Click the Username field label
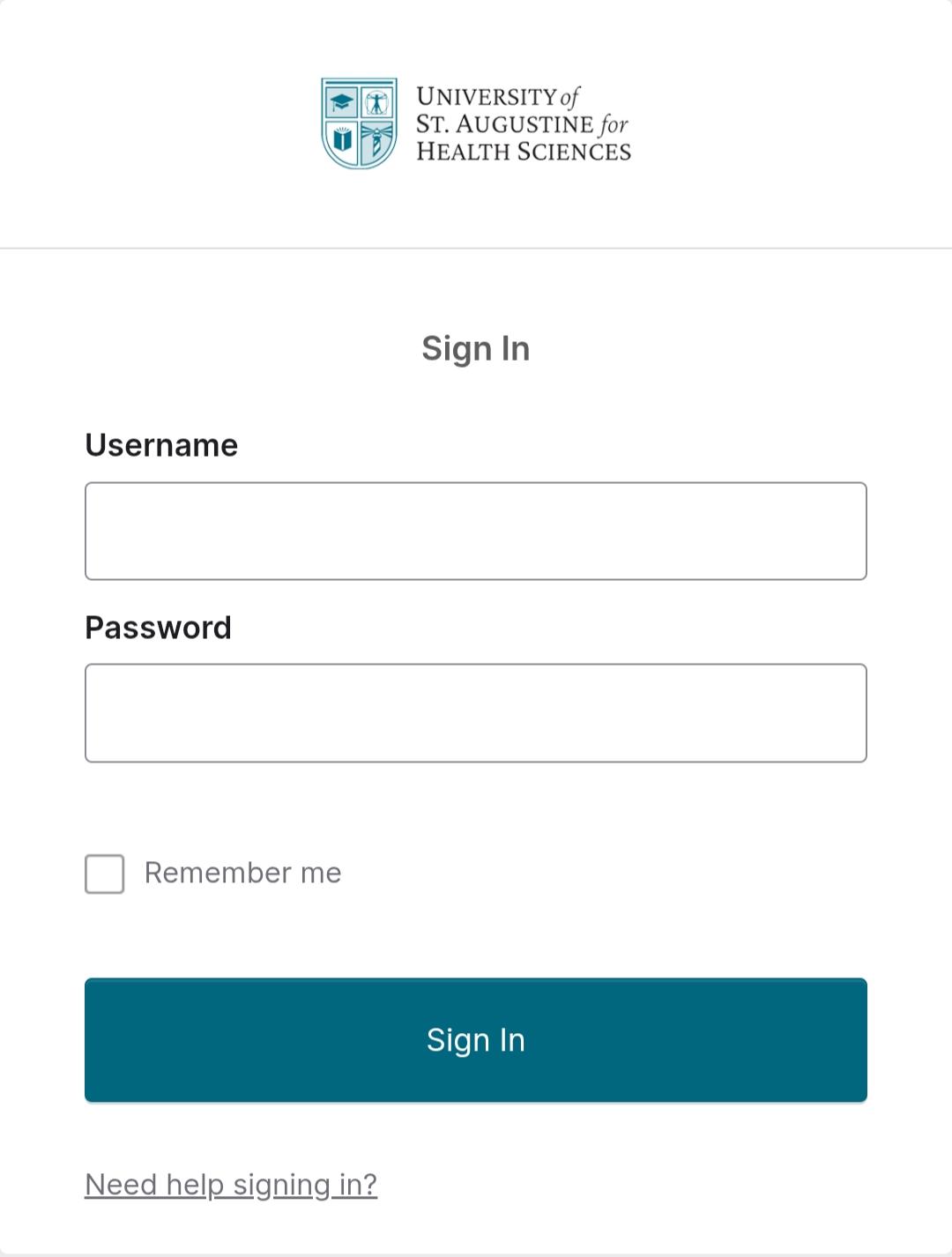Image resolution: width=952 pixels, height=1257 pixels. (x=161, y=445)
